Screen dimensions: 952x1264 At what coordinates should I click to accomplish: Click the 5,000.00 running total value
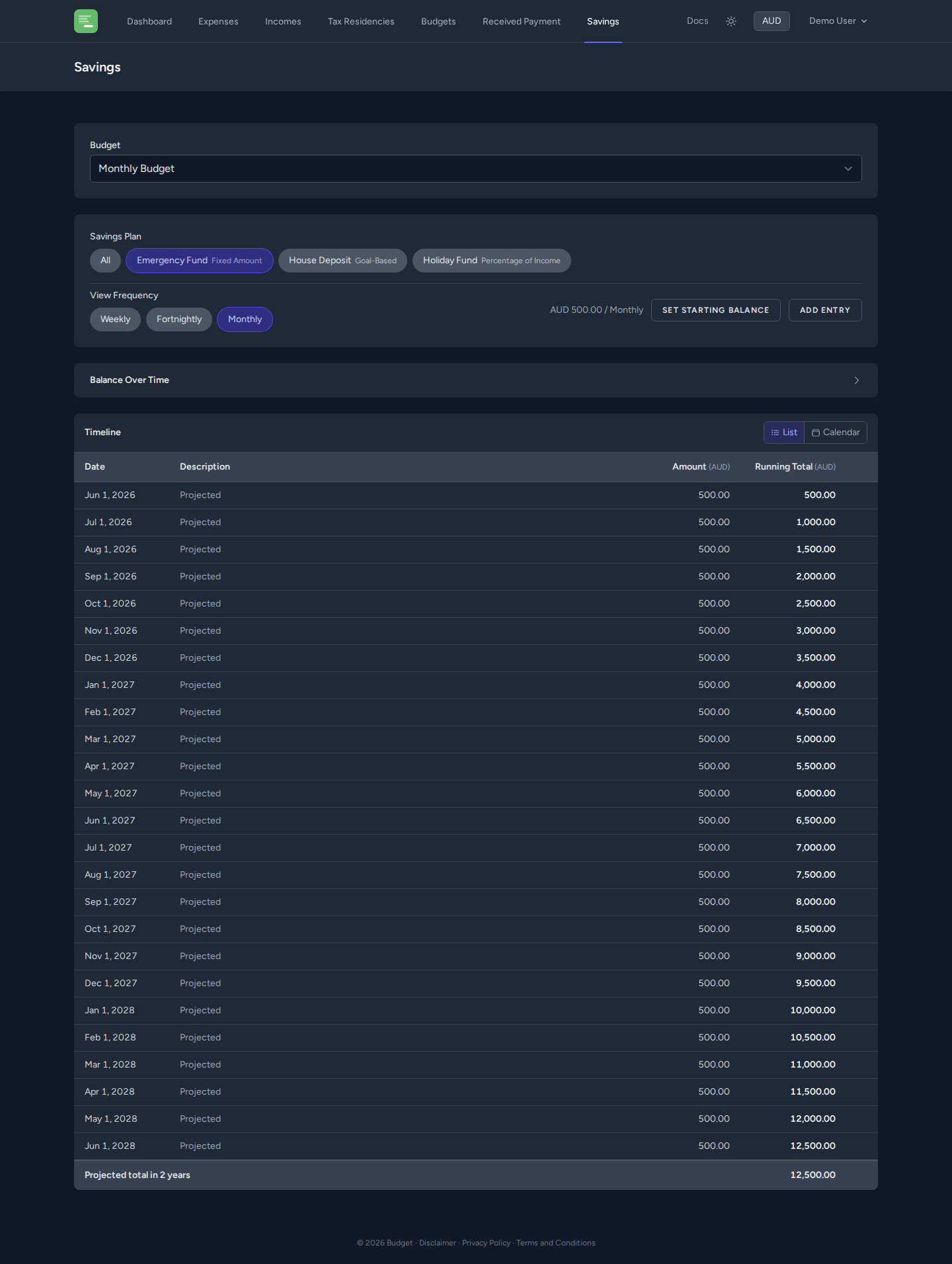coord(816,739)
